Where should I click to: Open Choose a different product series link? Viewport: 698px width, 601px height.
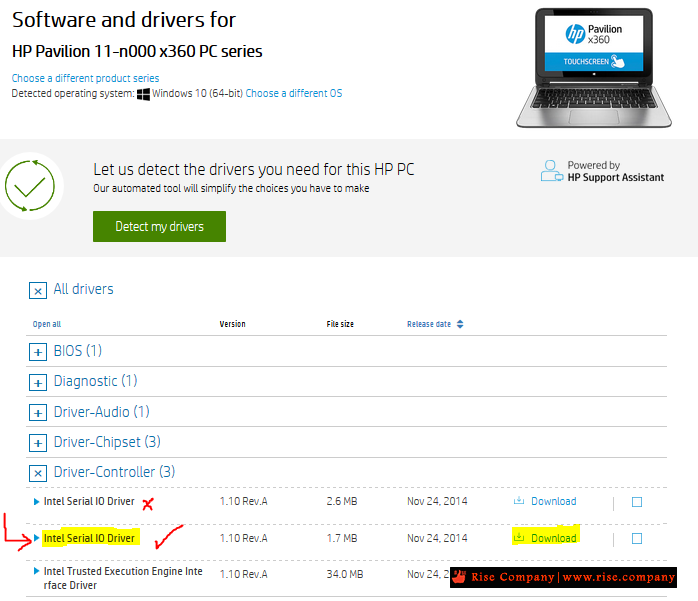[85, 78]
